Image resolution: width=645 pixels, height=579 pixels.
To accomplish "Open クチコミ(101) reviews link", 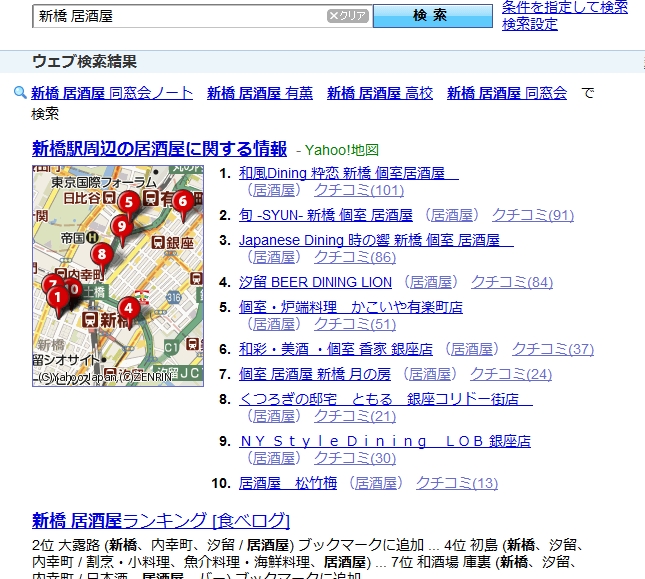I will click(359, 190).
